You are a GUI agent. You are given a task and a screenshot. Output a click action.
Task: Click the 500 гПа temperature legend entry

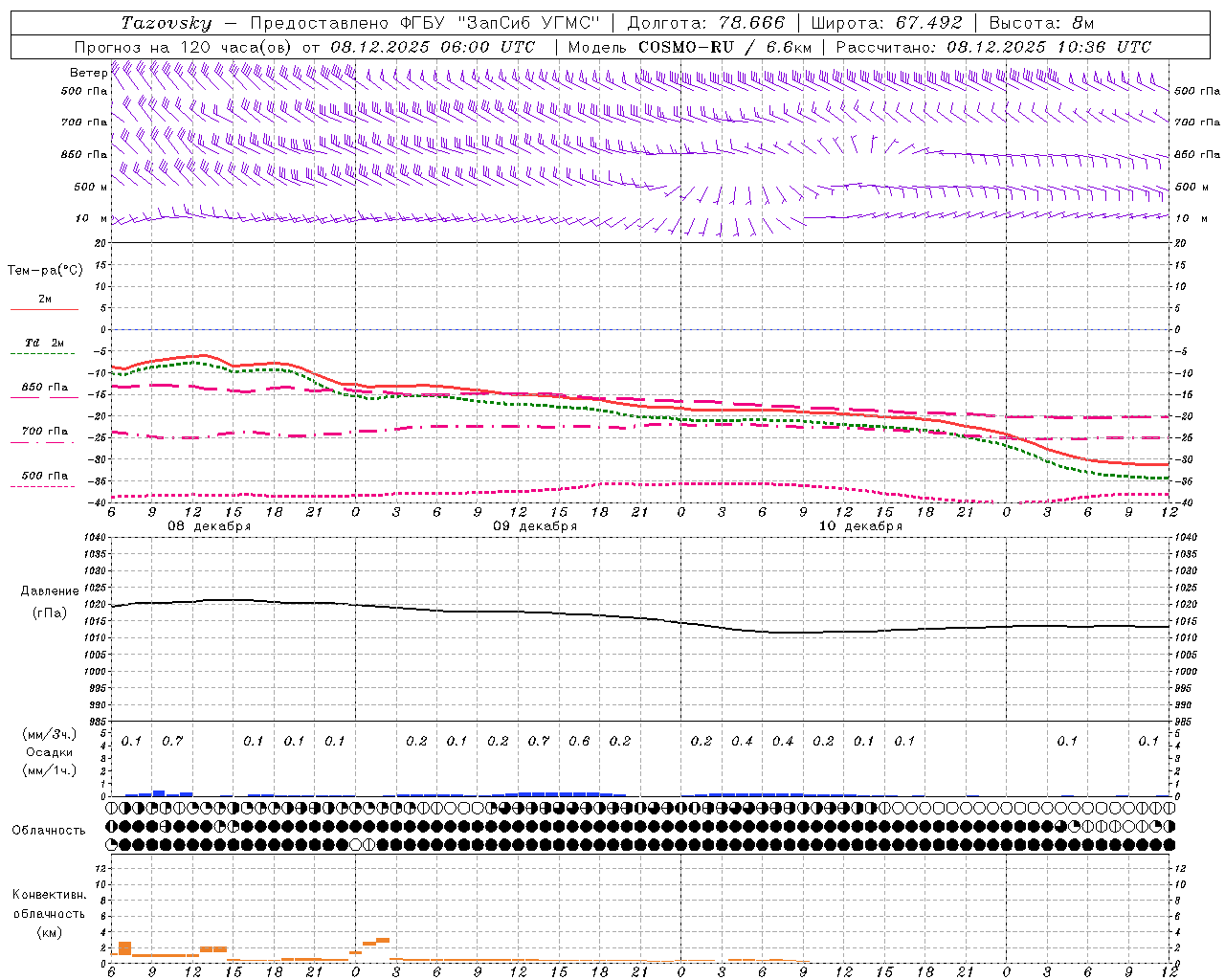(x=45, y=476)
